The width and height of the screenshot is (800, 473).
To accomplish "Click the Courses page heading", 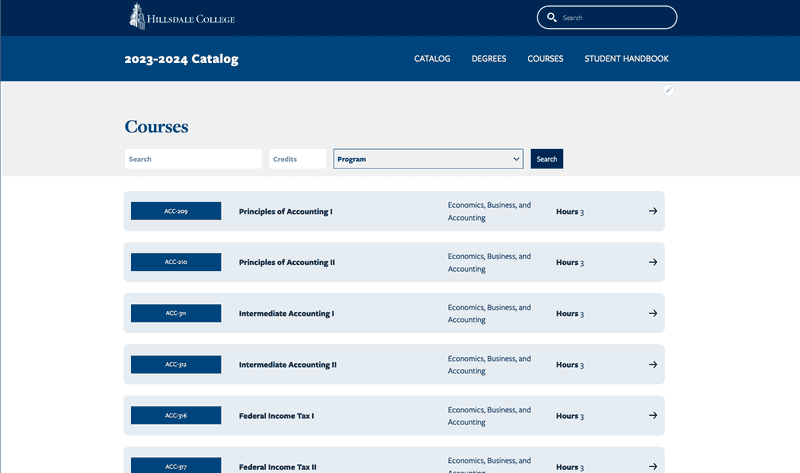I will 157,127.
